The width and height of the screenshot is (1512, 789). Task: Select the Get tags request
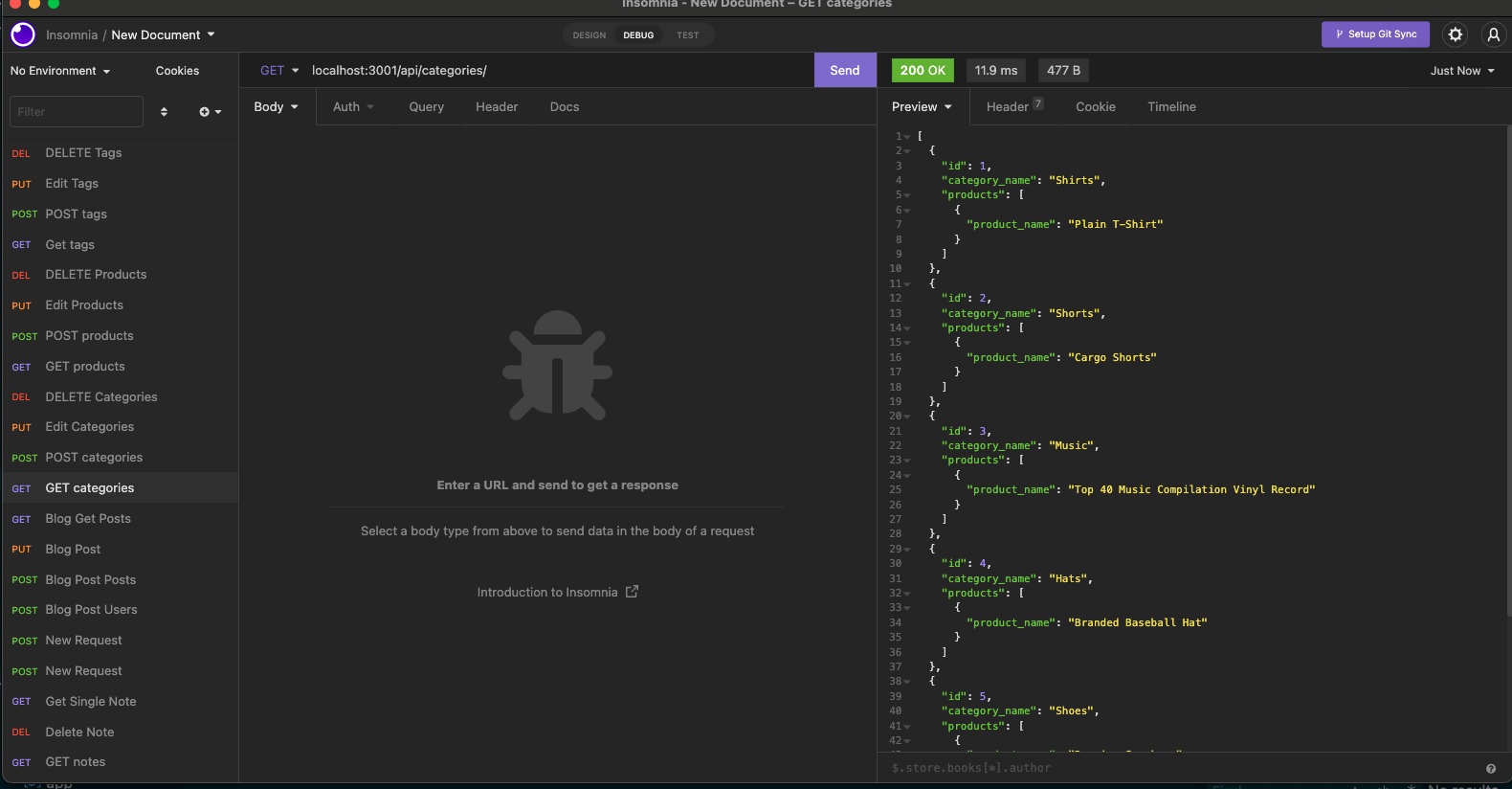click(x=120, y=245)
